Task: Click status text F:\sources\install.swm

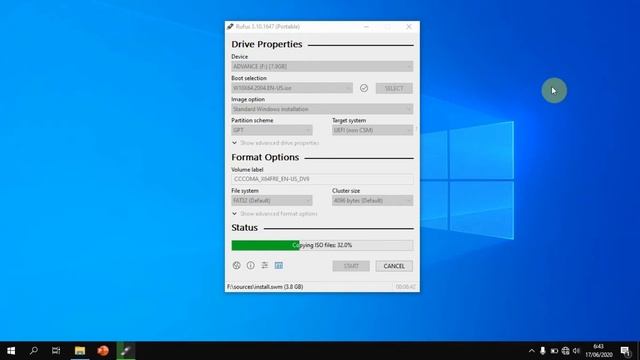Action: 265,287
